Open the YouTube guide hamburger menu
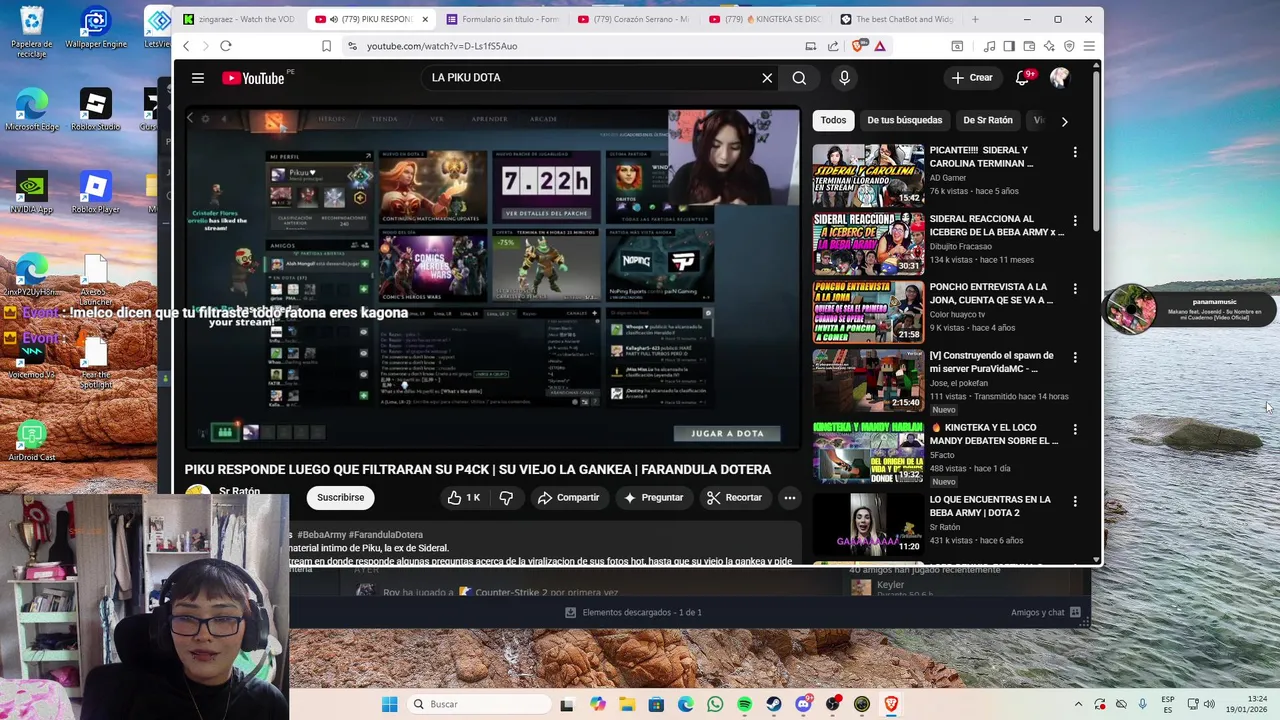 198,78
